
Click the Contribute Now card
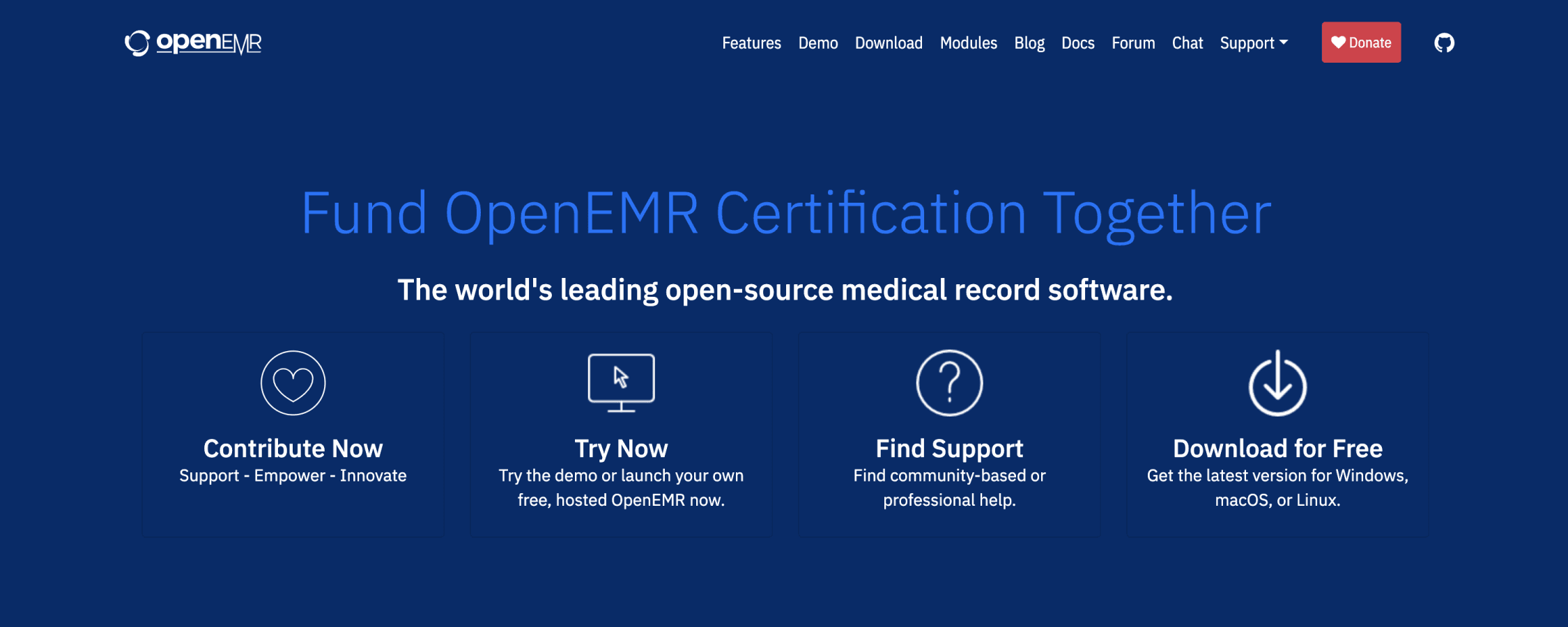pyautogui.click(x=293, y=433)
